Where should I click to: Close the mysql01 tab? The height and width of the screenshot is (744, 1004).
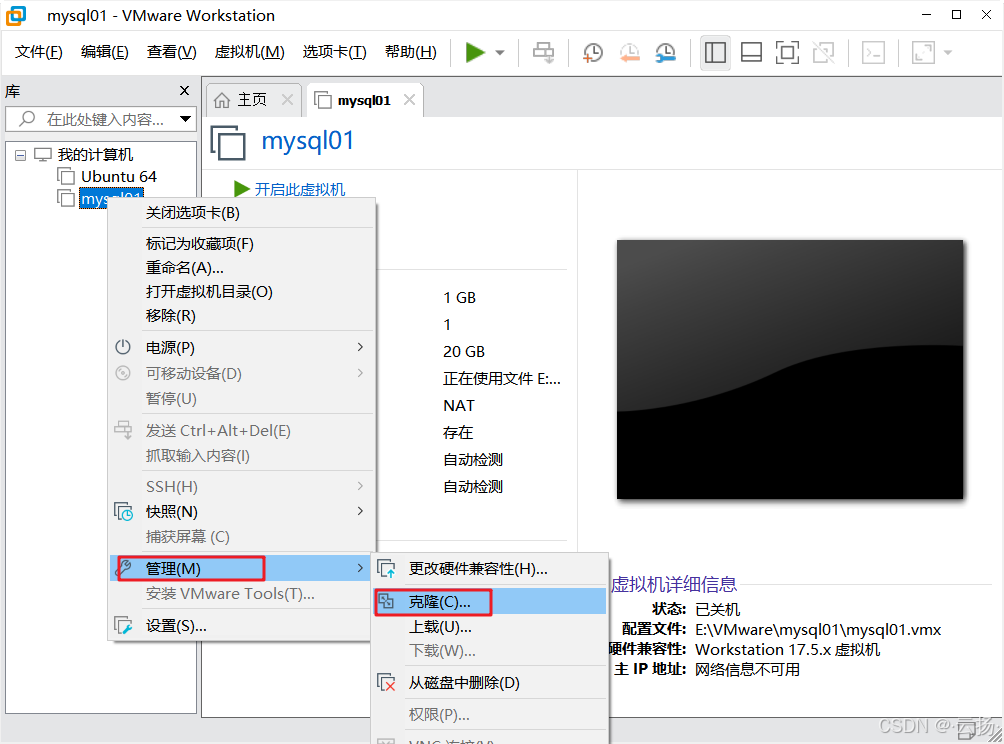409,100
